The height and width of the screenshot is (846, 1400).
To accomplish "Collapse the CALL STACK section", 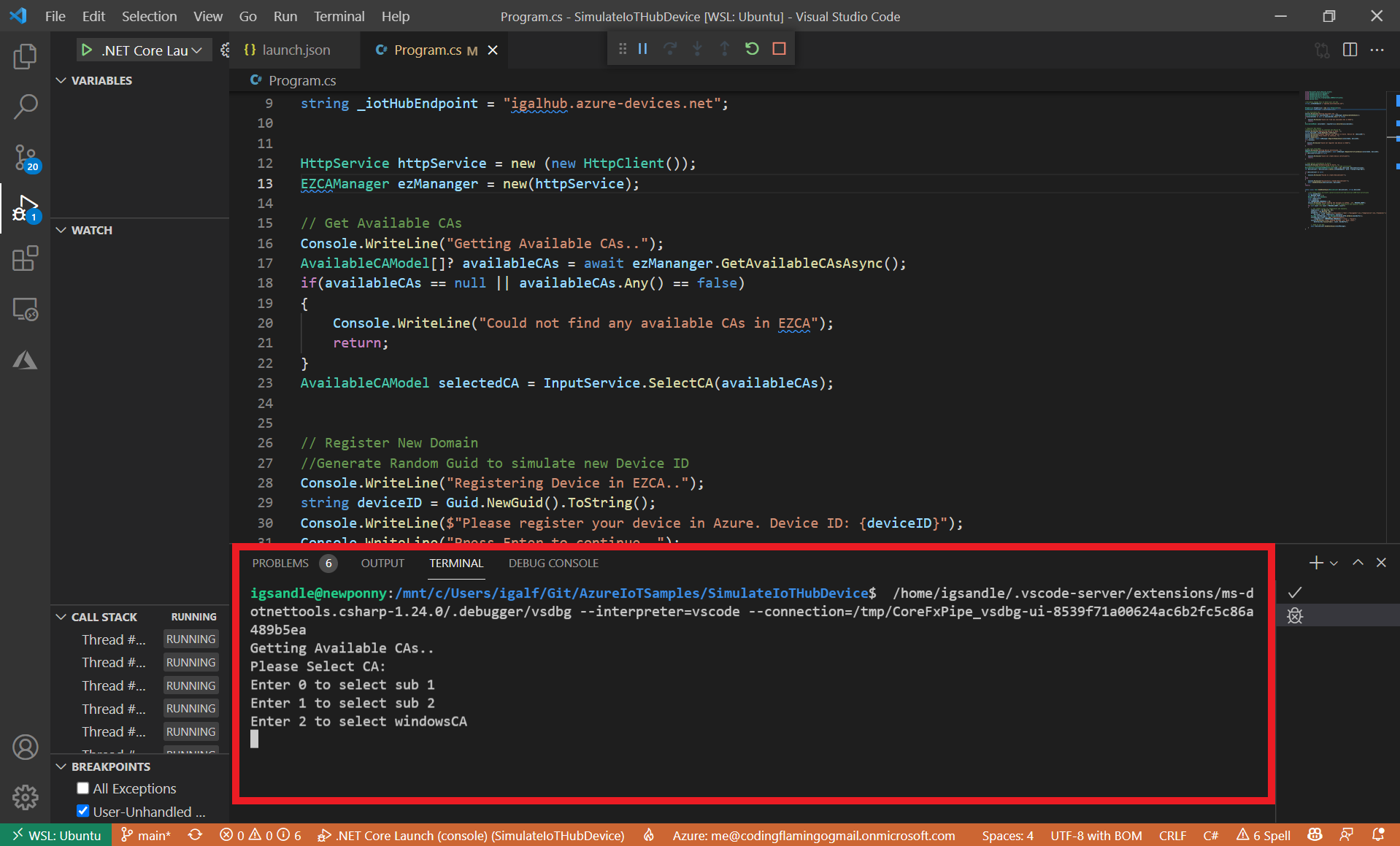I will pos(61,617).
